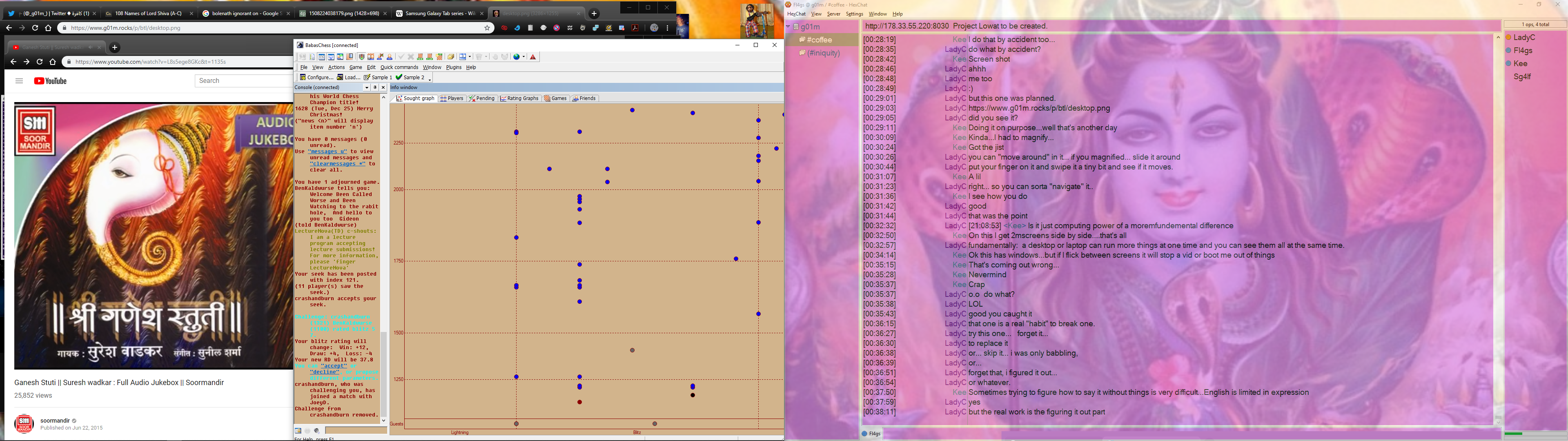Click the chess board notes icon in BabasChess toolbar

click(x=350, y=57)
